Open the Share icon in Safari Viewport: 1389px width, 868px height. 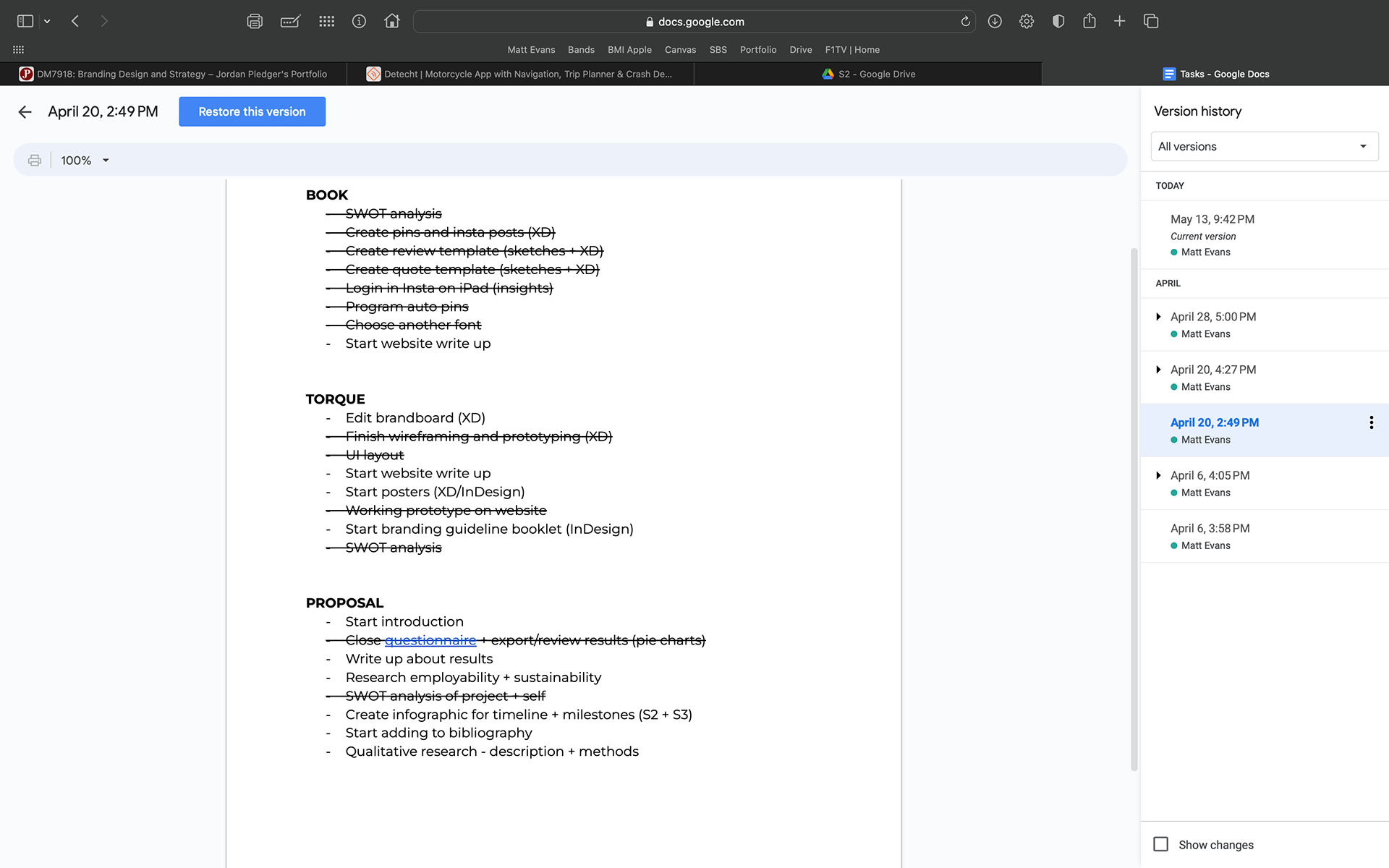tap(1089, 21)
